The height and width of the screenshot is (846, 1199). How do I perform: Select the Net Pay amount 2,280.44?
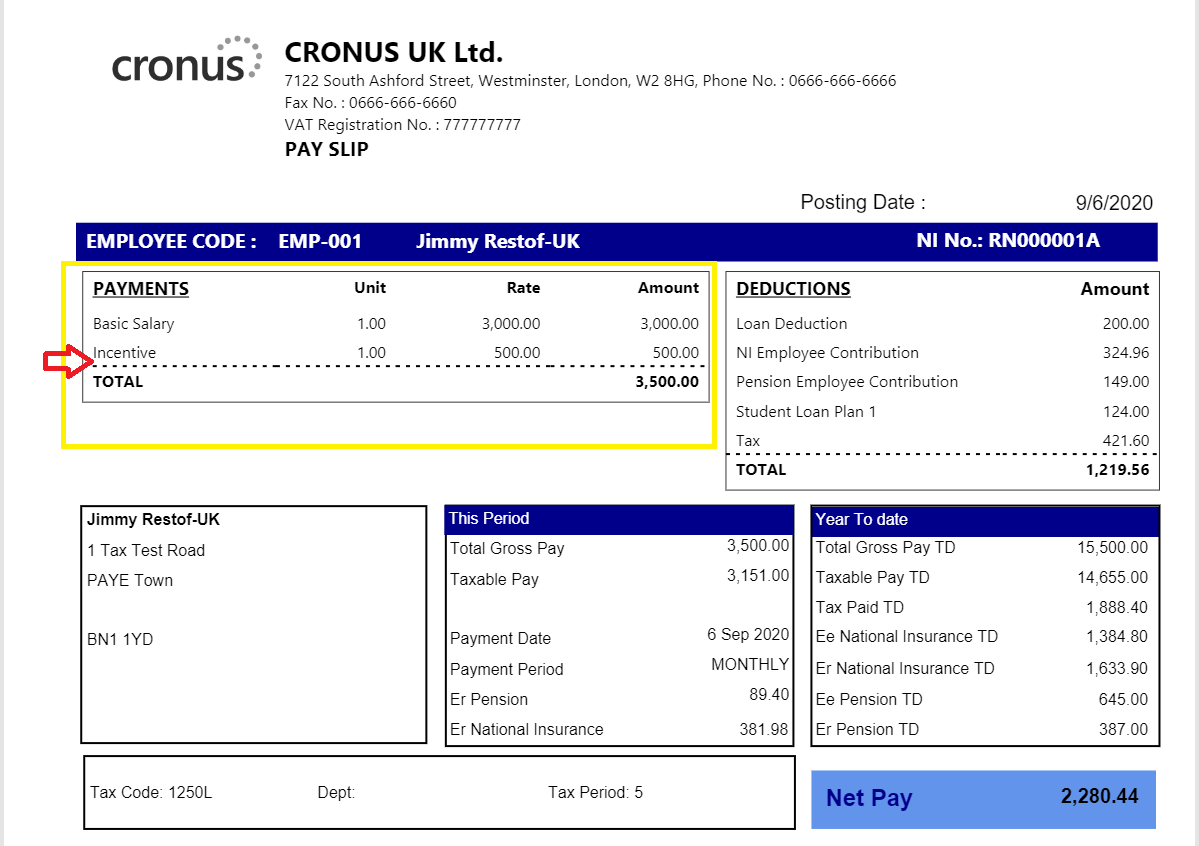pos(1100,796)
